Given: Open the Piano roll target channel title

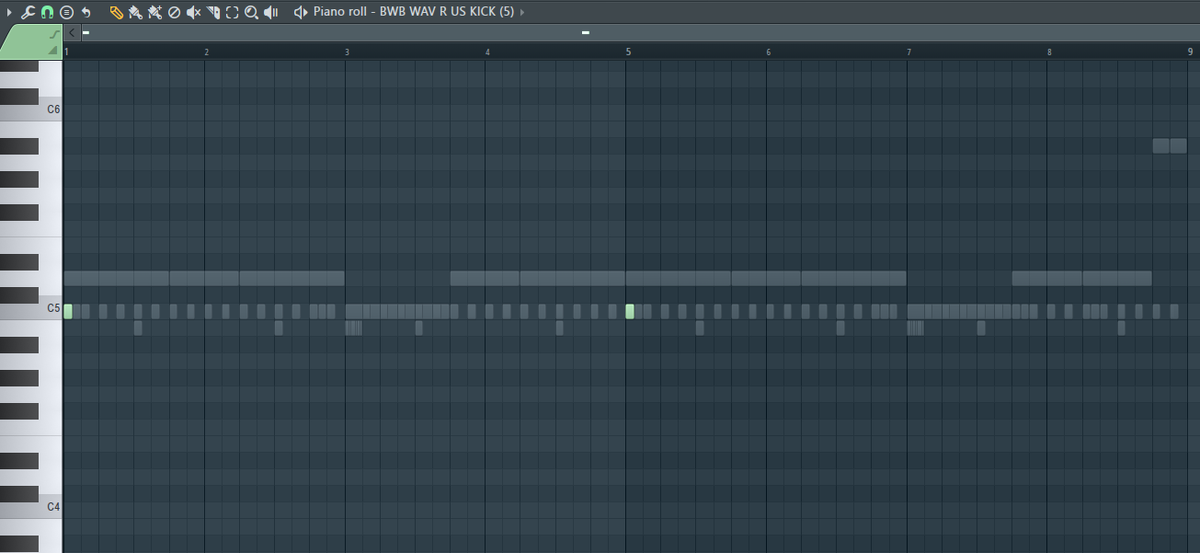Looking at the screenshot, I should click(413, 12).
